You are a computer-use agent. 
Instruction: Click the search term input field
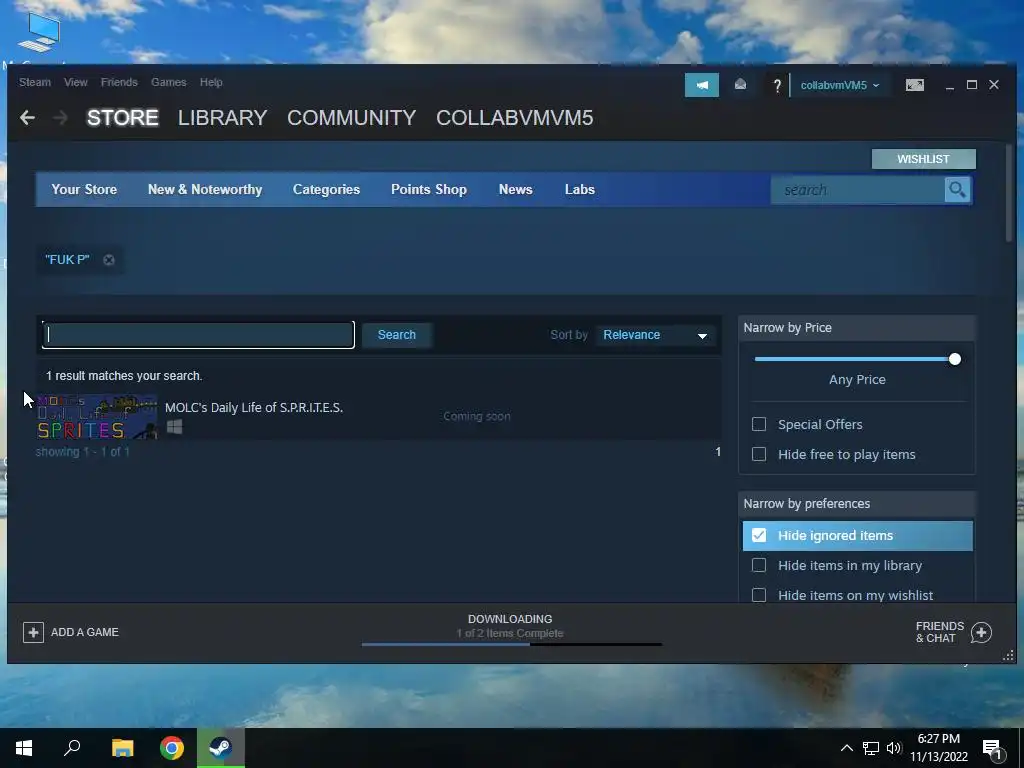tap(199, 335)
